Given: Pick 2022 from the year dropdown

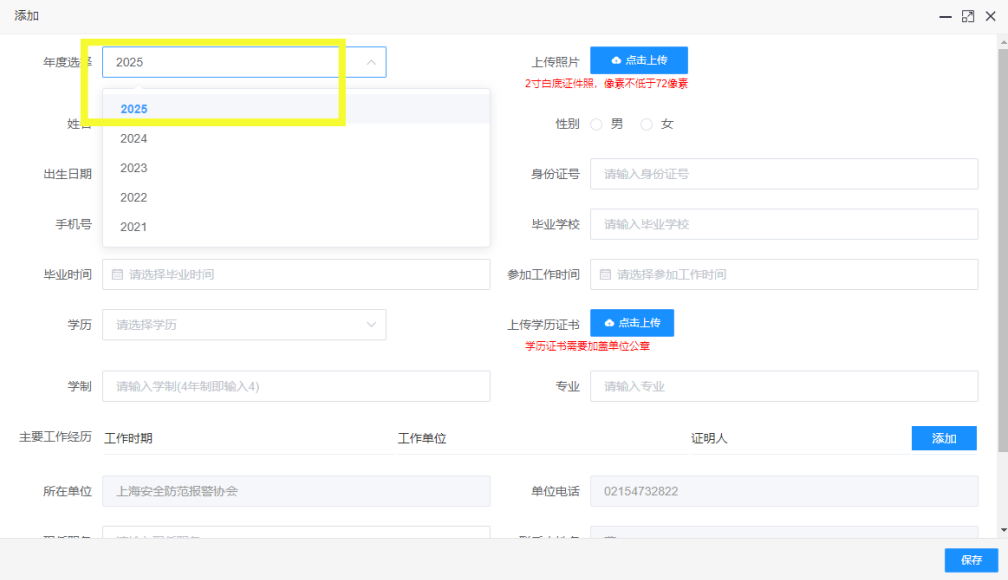Looking at the screenshot, I should (x=134, y=198).
